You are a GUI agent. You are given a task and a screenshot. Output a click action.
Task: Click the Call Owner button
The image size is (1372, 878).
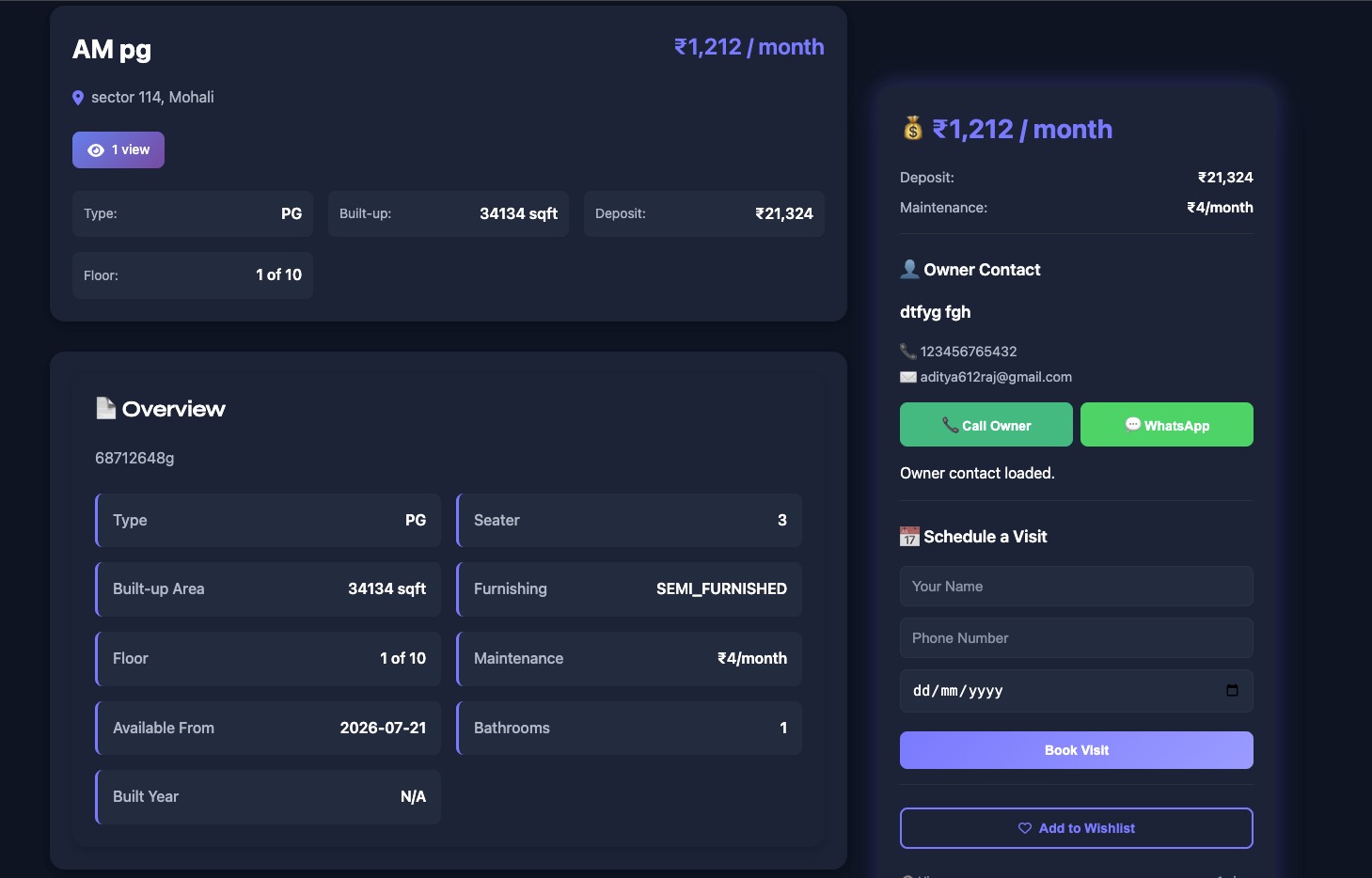[x=986, y=425]
